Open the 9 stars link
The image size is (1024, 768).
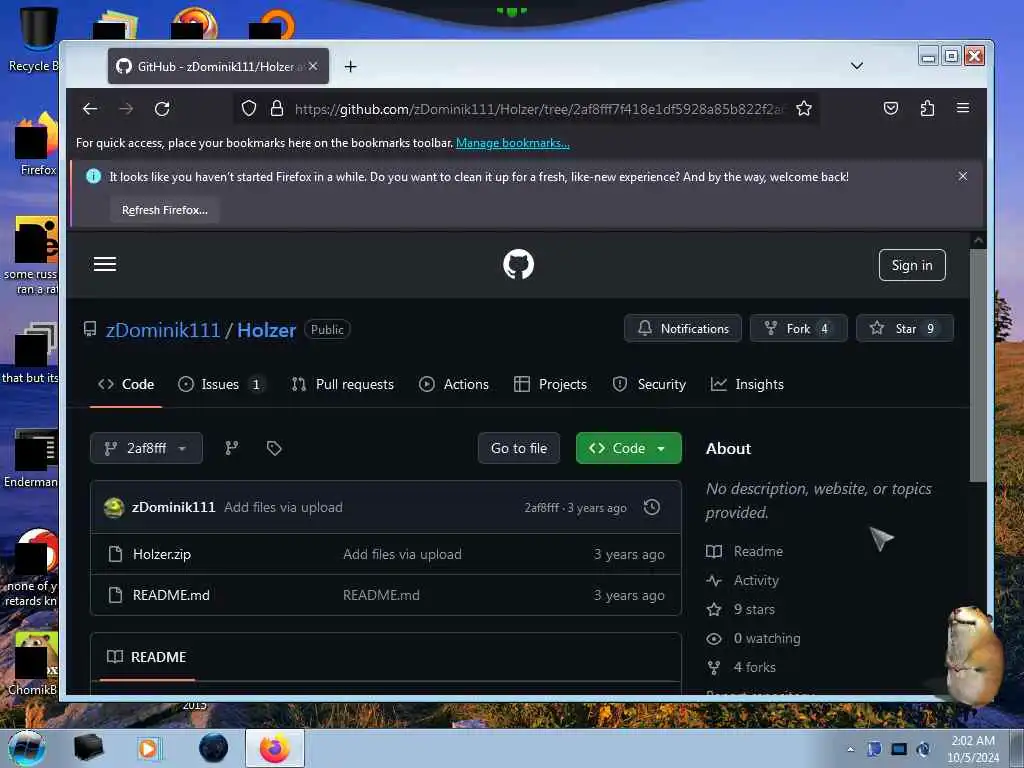click(x=754, y=609)
